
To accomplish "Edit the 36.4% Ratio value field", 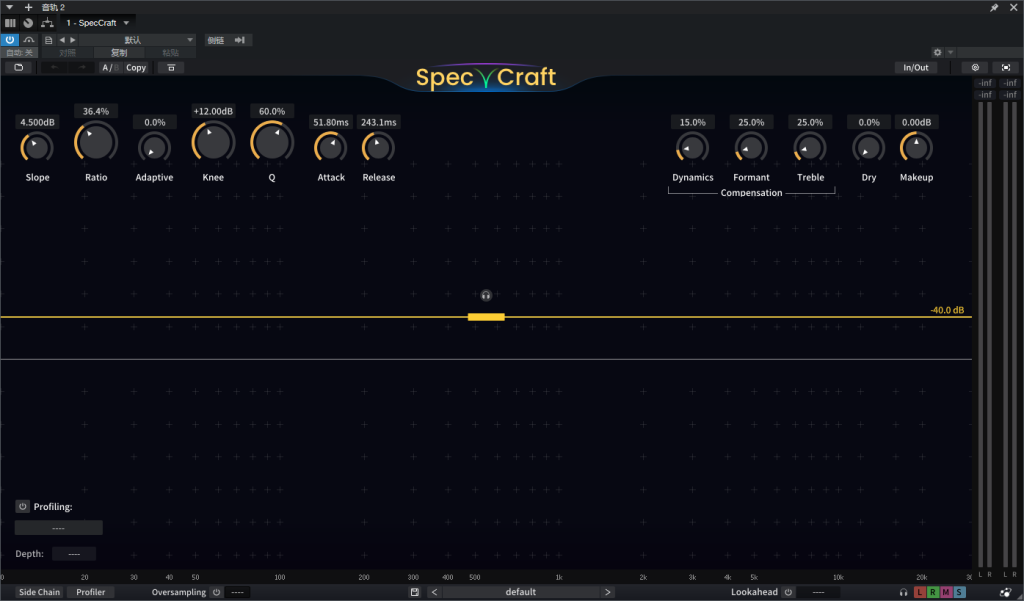I will pyautogui.click(x=96, y=111).
